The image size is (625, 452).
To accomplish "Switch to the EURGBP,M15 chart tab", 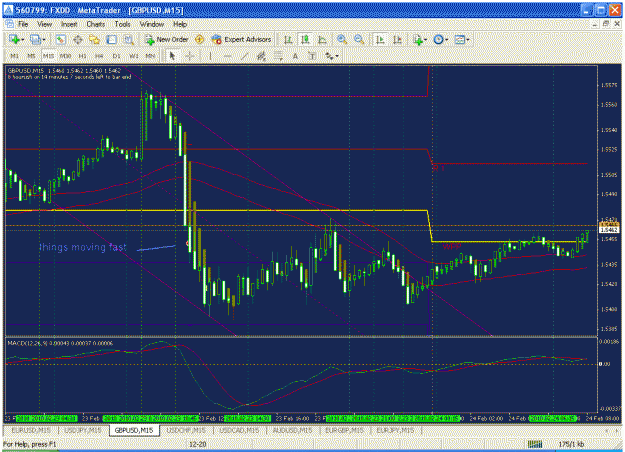I will 344,430.
